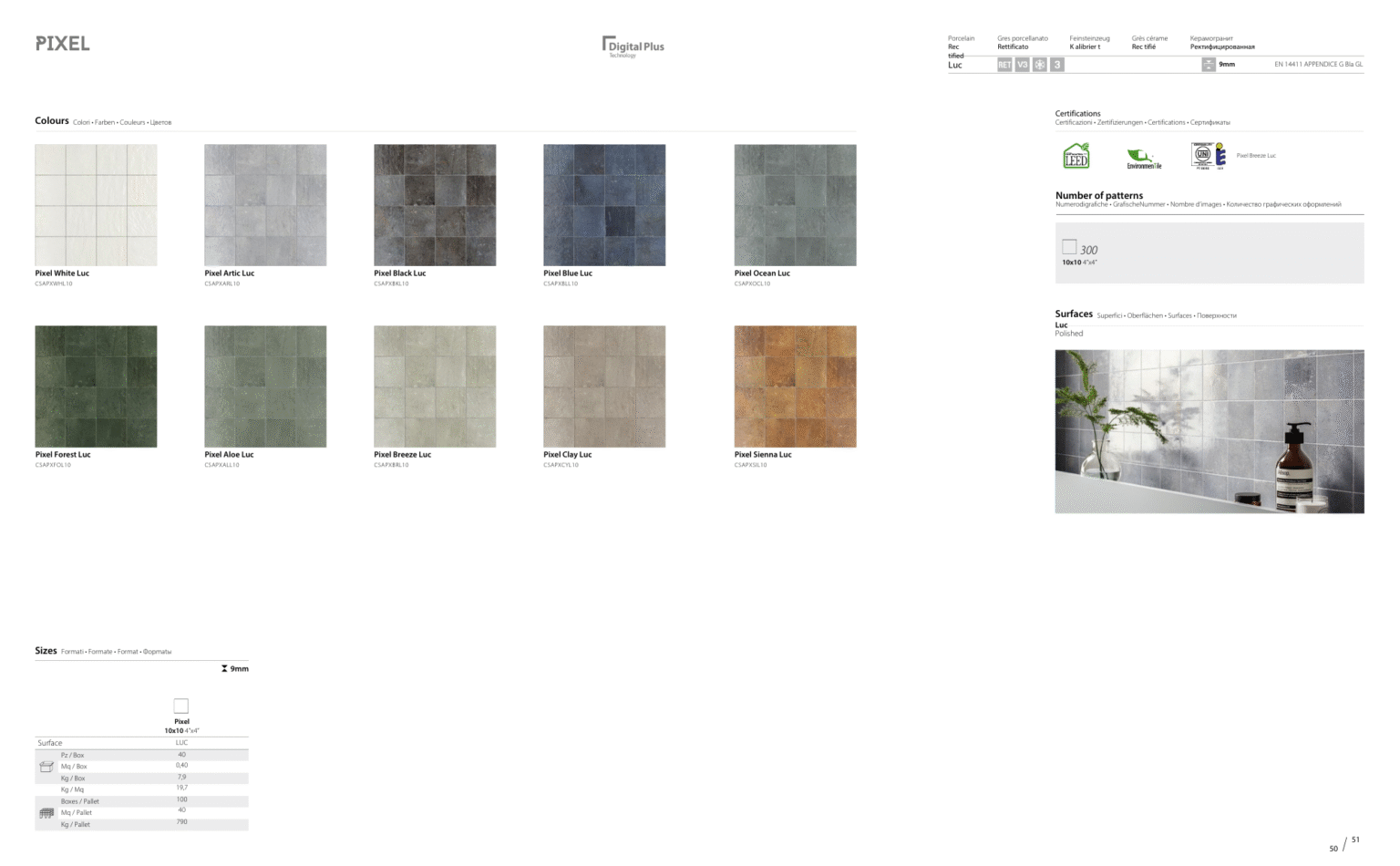Click the hourglass icon beside 9mm in Sizes
This screenshot has width=1400, height=866.
[223, 668]
